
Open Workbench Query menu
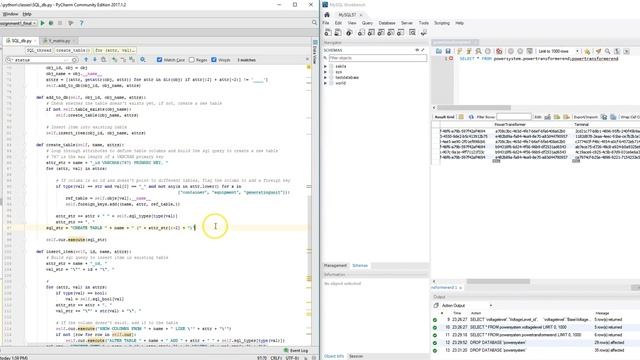pyautogui.click(x=367, y=23)
